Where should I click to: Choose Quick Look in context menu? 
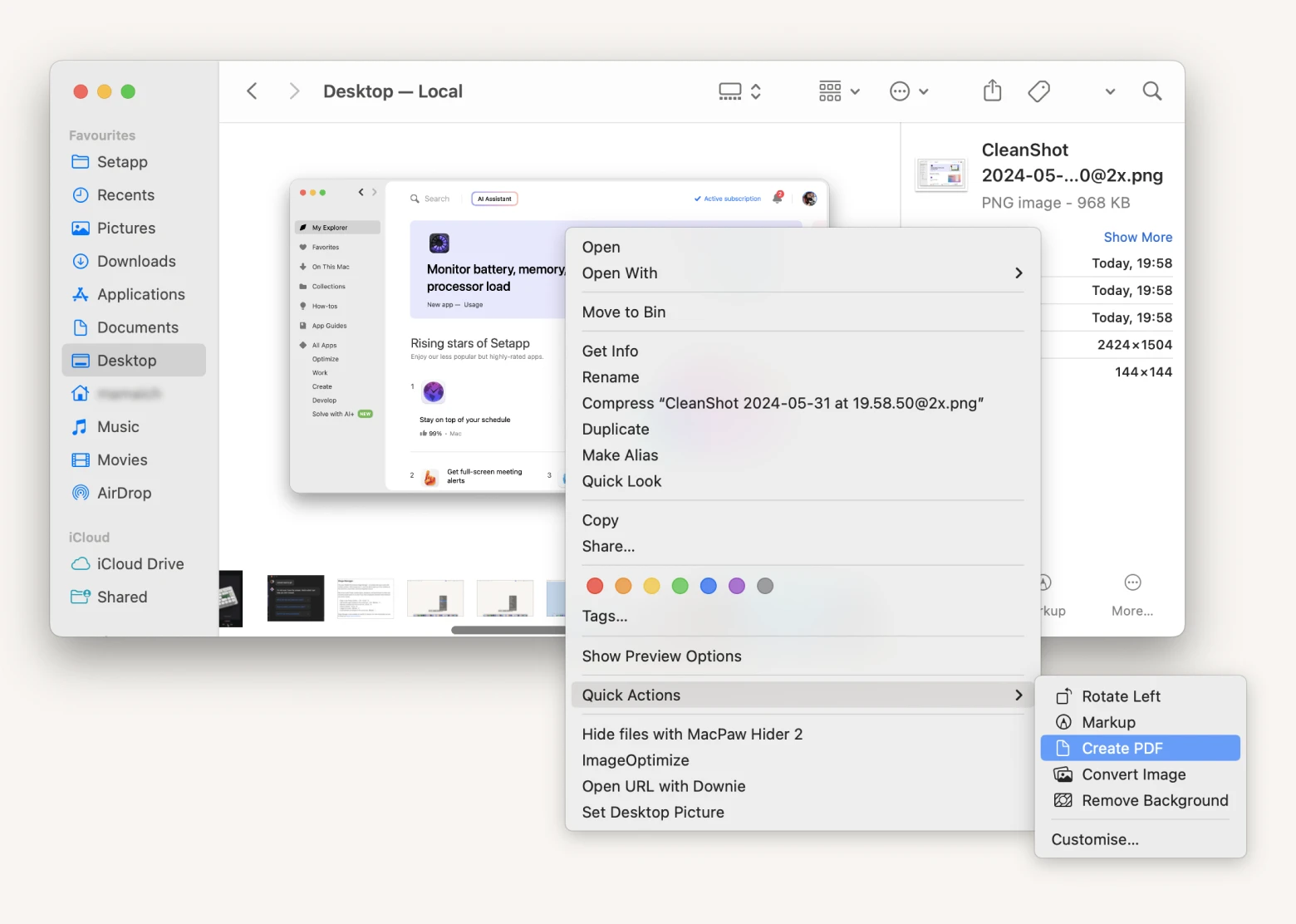[803, 481]
